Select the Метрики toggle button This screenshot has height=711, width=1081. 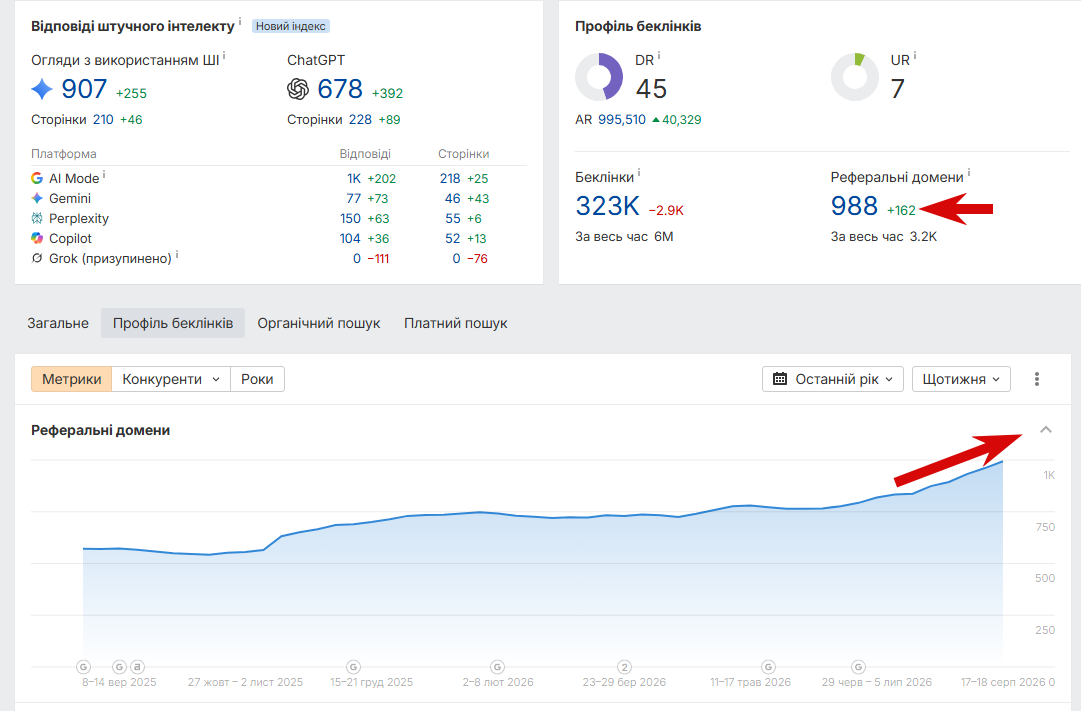coord(72,379)
